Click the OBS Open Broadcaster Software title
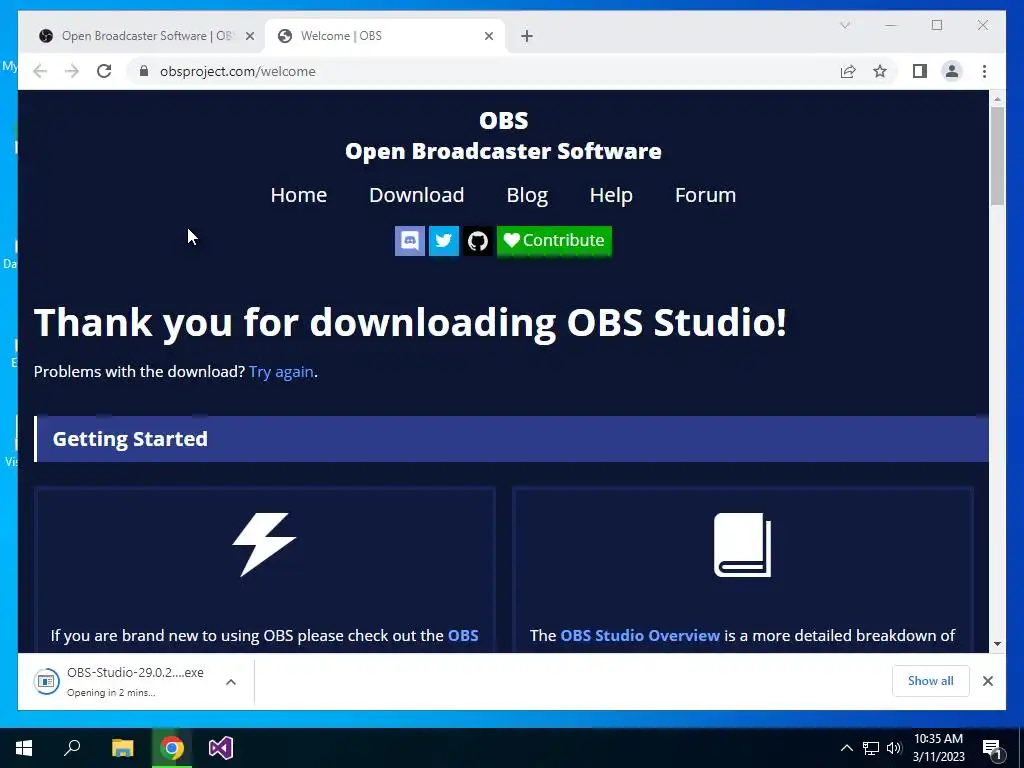1024x768 pixels. 504,136
